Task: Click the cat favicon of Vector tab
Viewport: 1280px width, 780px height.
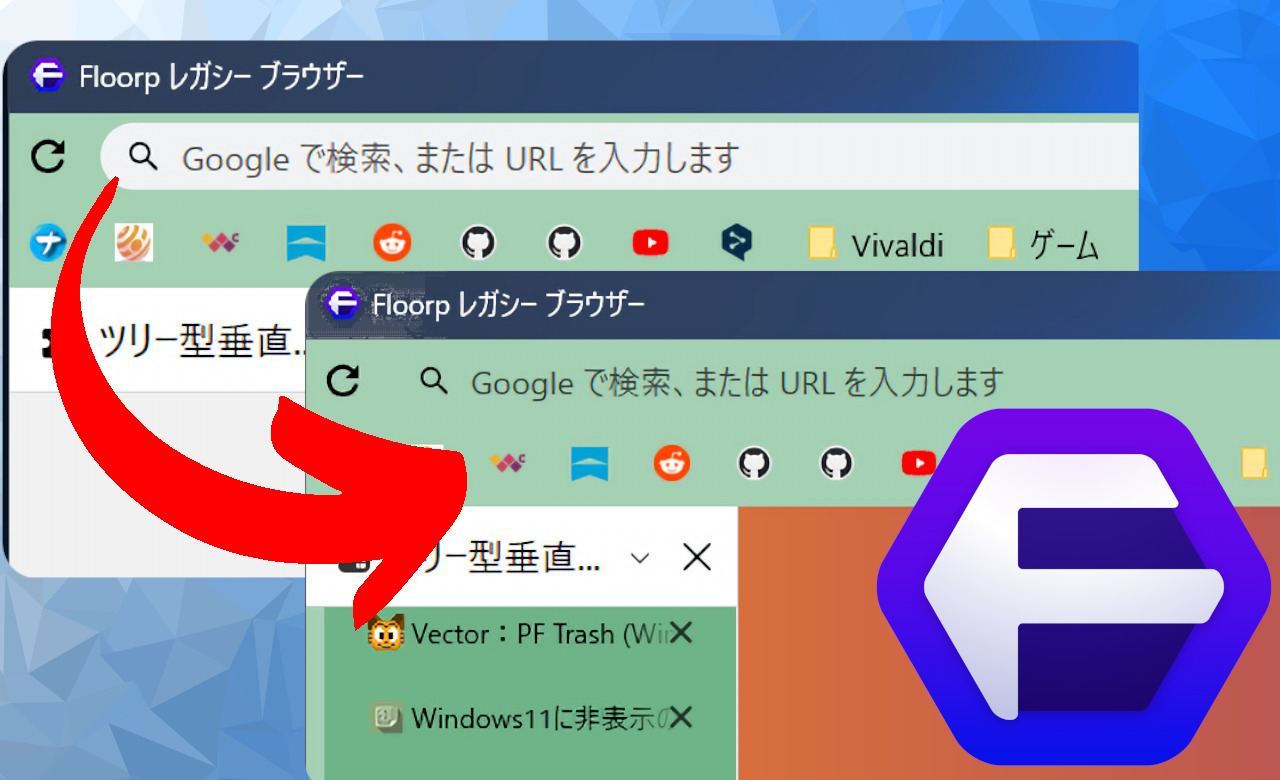Action: coord(386,633)
